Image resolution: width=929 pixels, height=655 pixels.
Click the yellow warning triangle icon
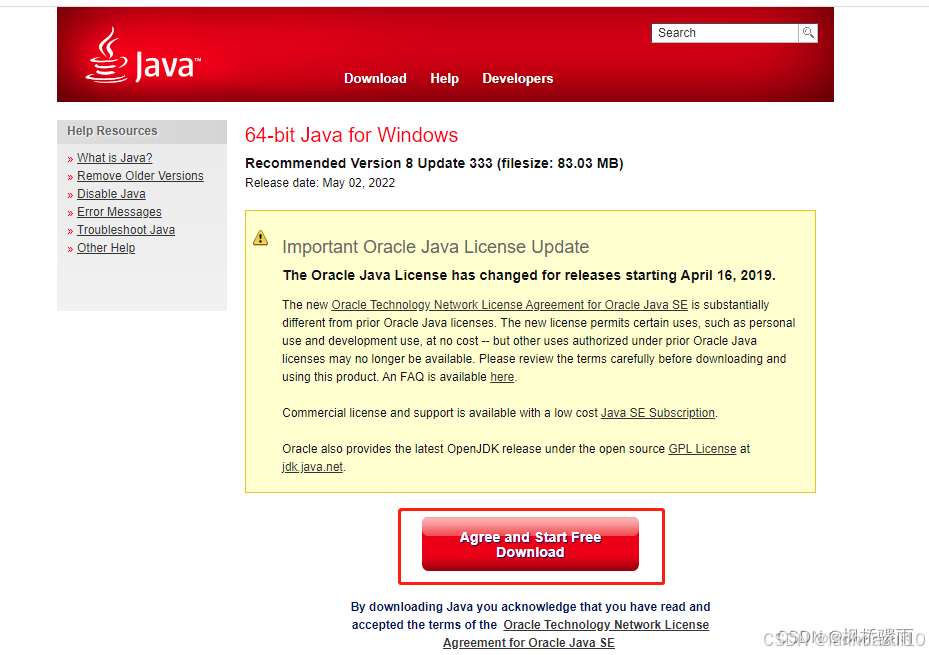click(261, 238)
